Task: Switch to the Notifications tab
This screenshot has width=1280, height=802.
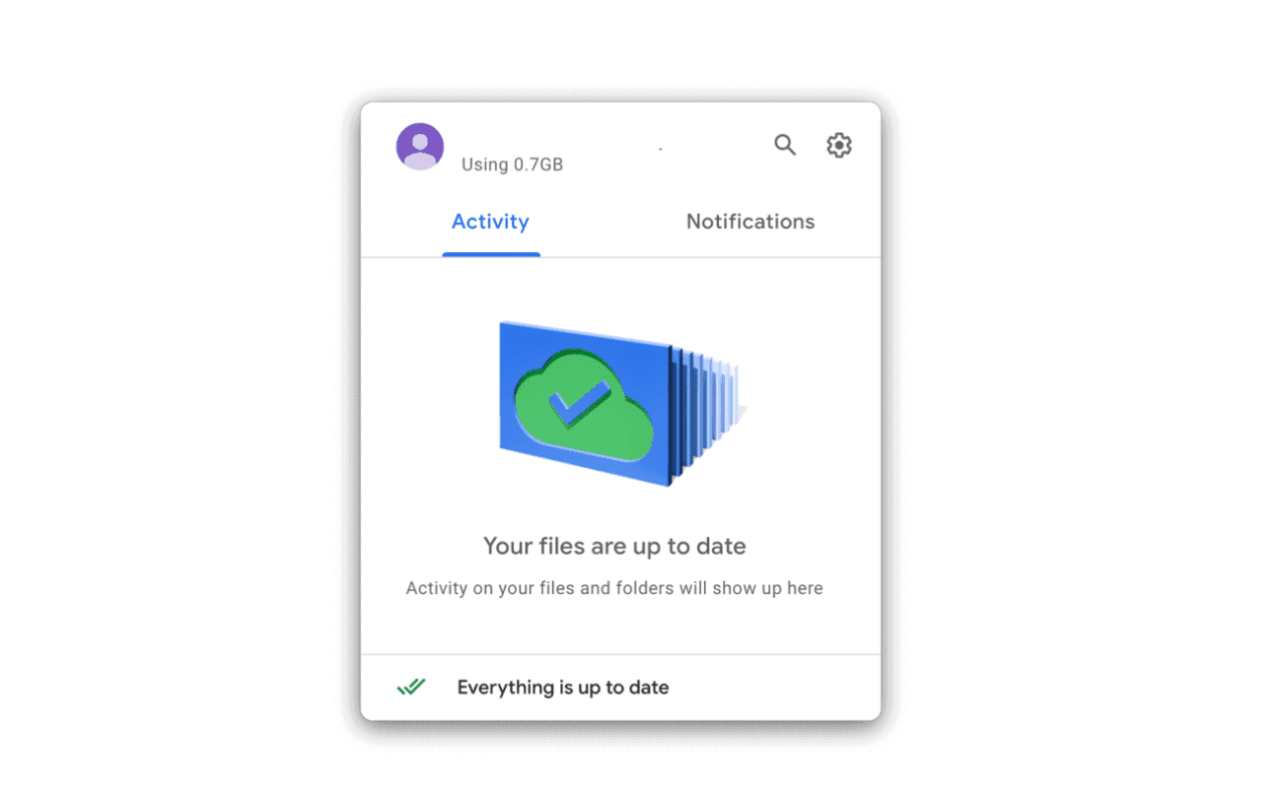Action: (751, 222)
